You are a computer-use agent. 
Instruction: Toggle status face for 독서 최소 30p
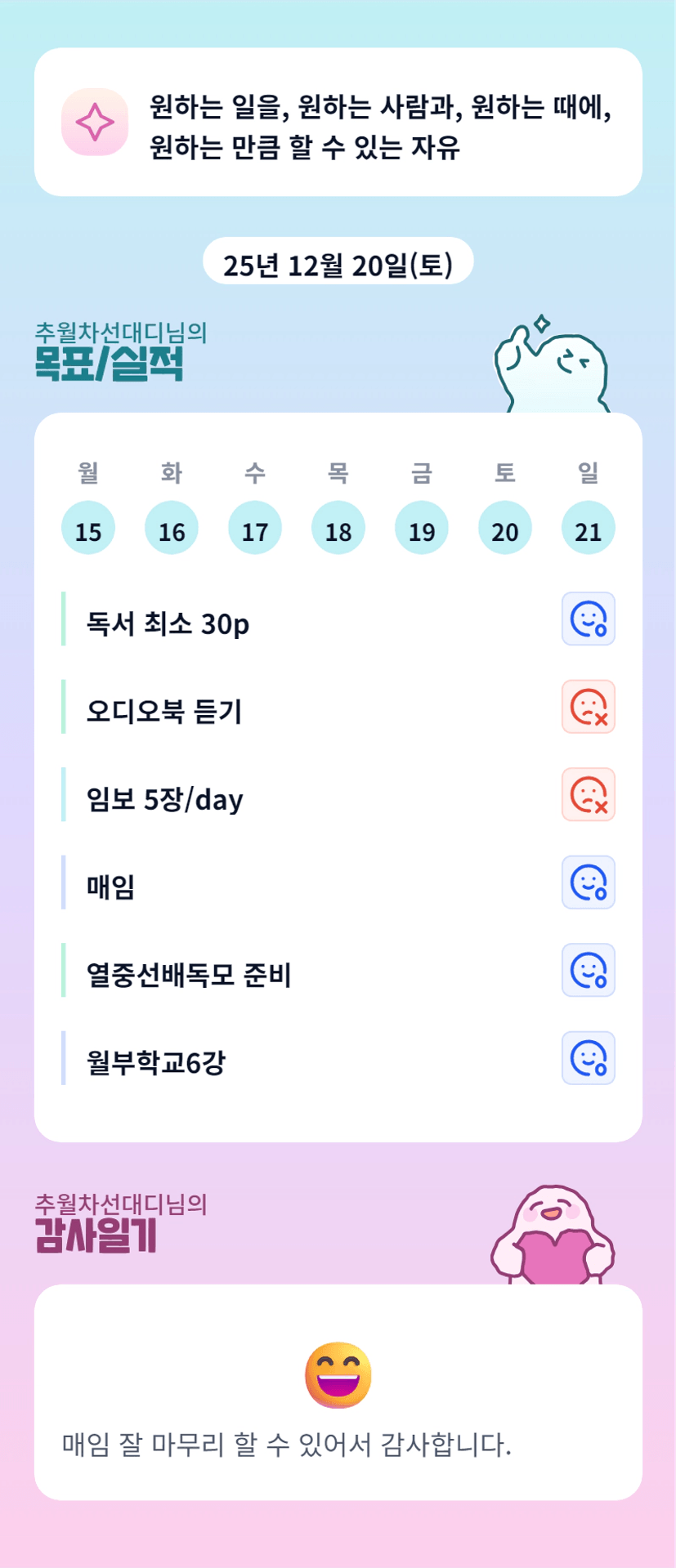[588, 619]
